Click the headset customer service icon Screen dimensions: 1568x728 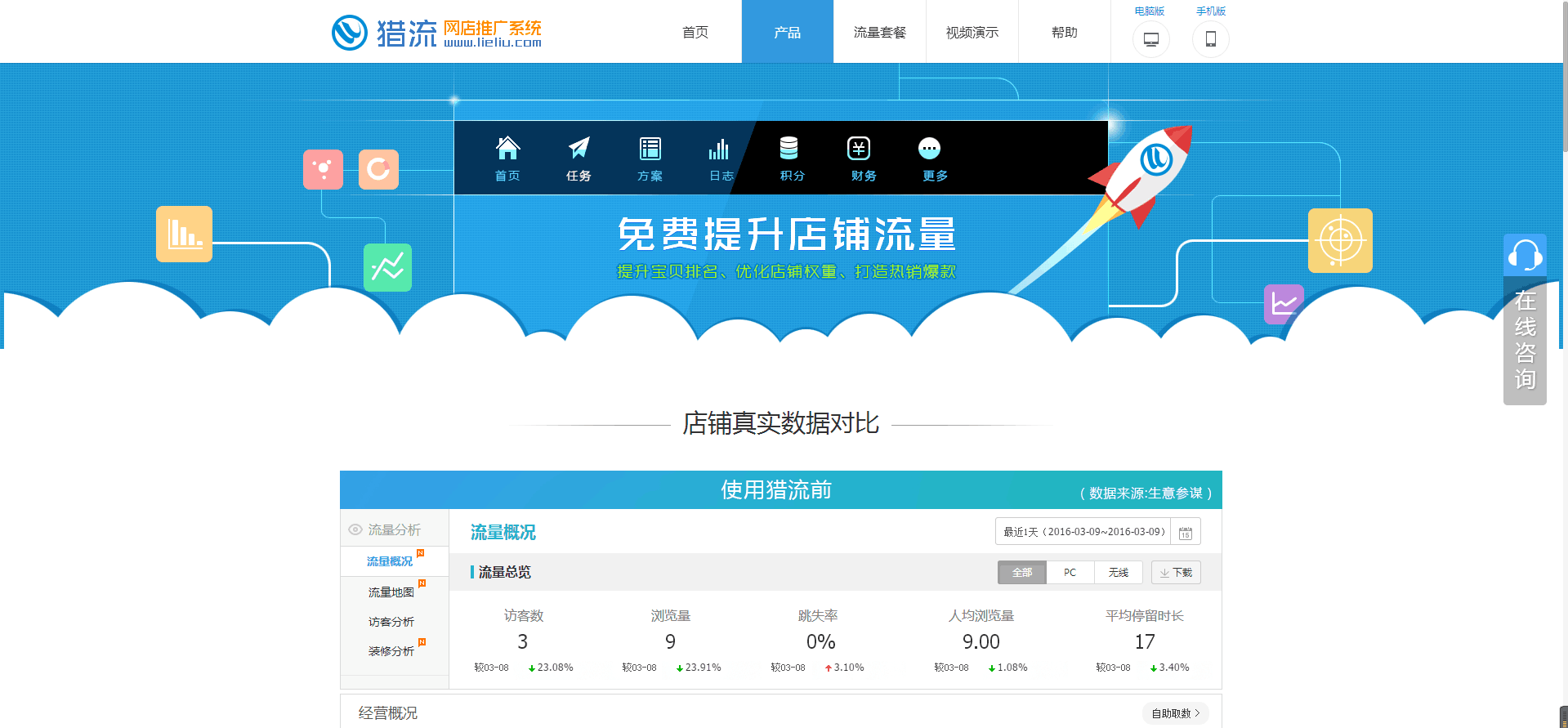click(1525, 255)
